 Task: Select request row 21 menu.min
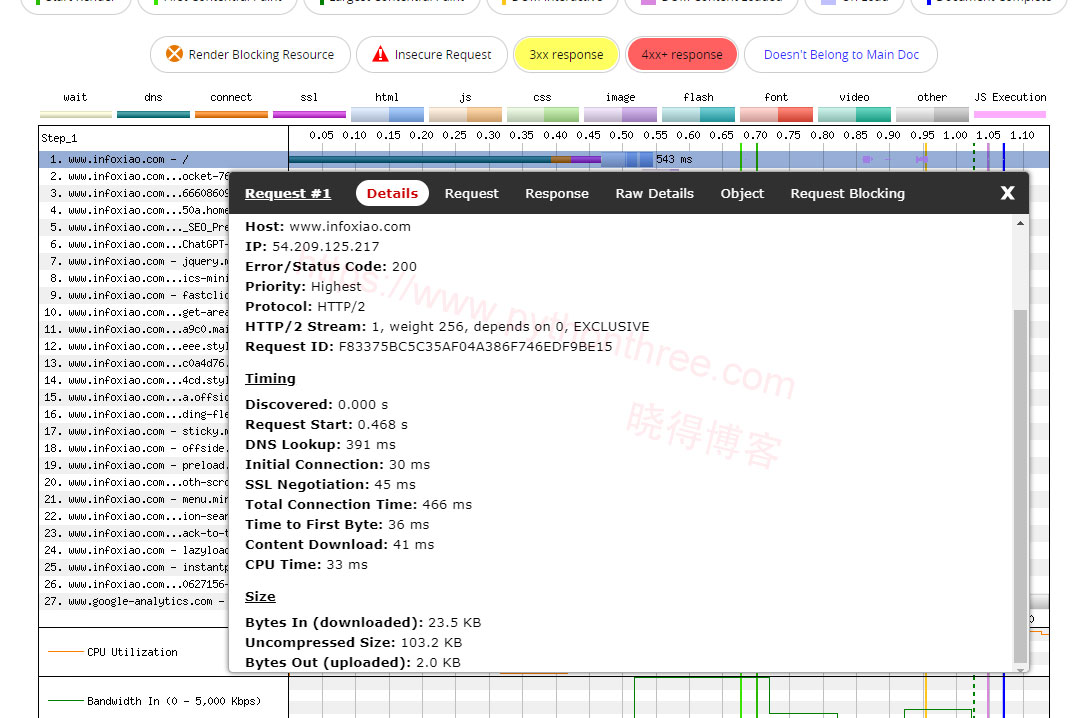click(134, 500)
